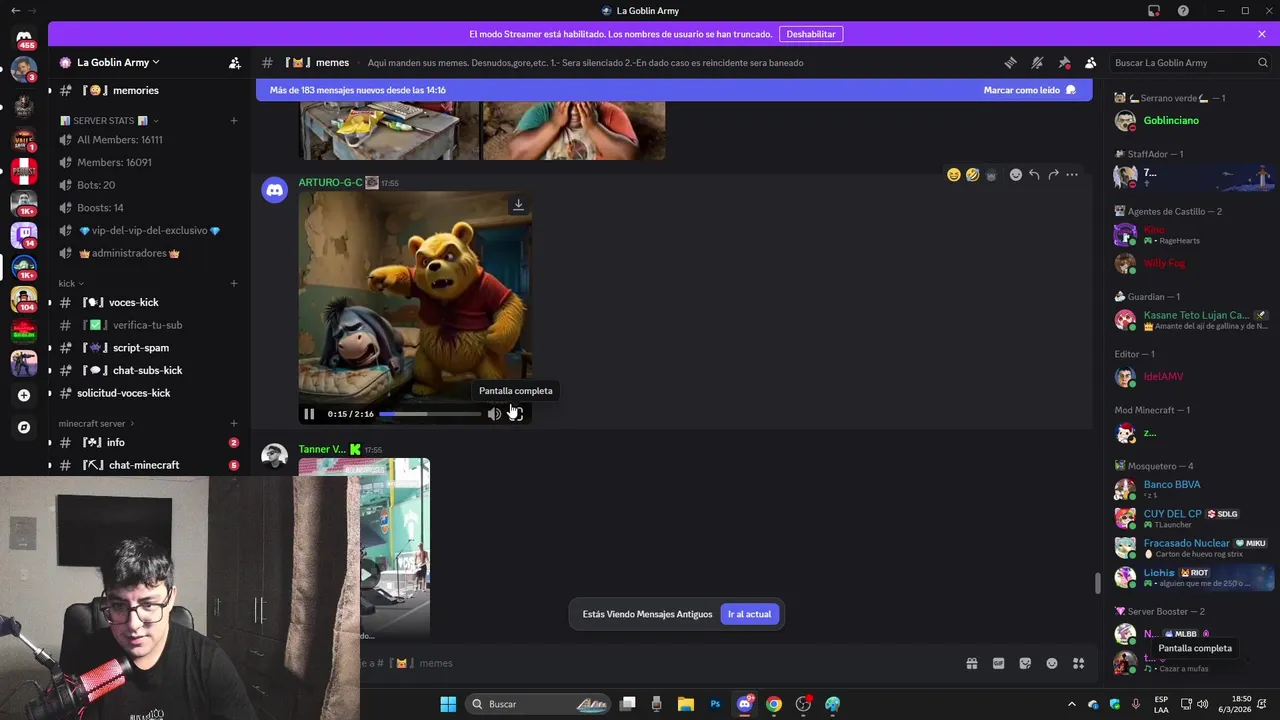
Task: React with rolling laughing emoji
Action: coord(972,175)
